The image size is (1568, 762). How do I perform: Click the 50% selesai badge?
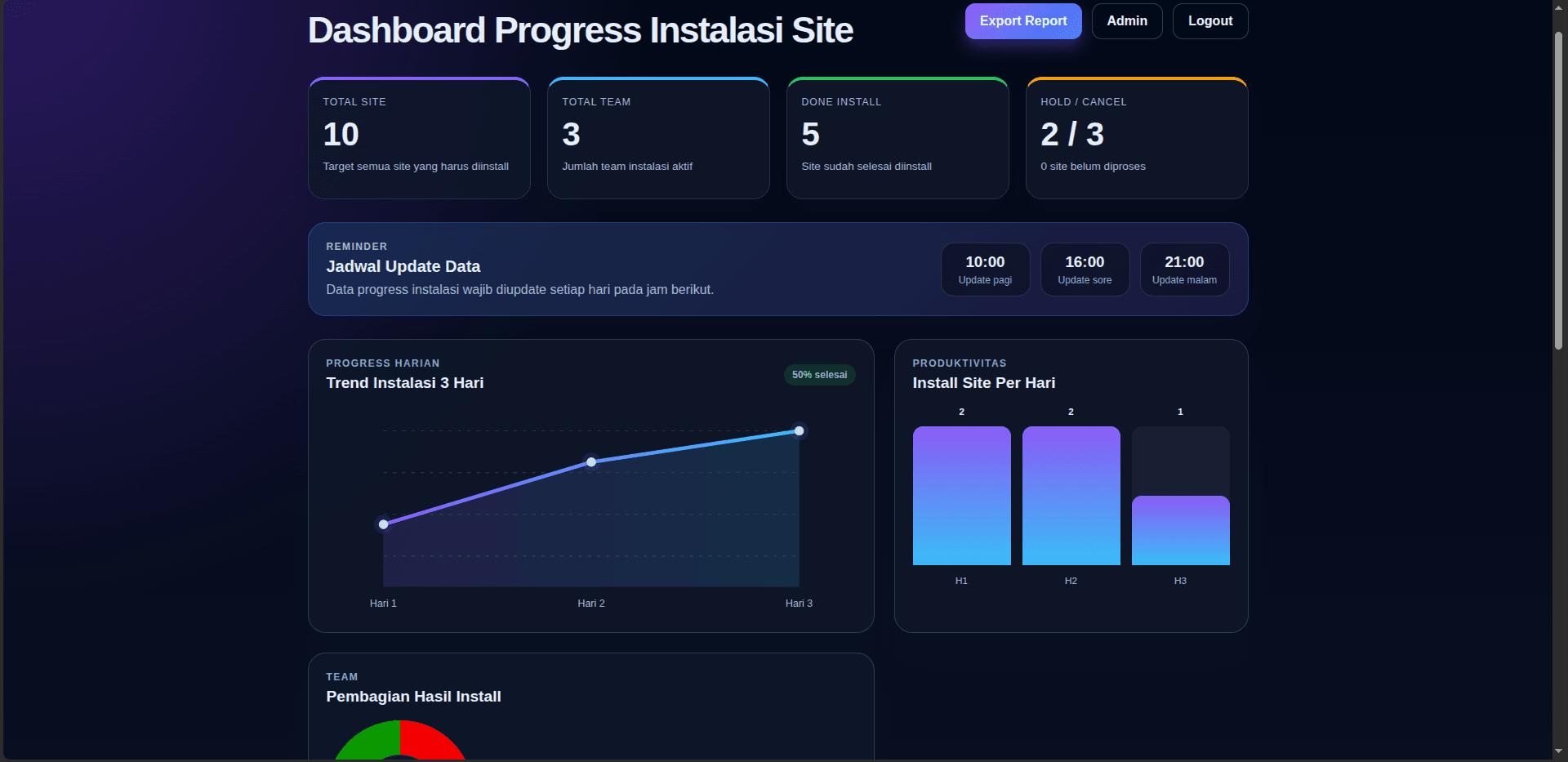[x=820, y=375]
